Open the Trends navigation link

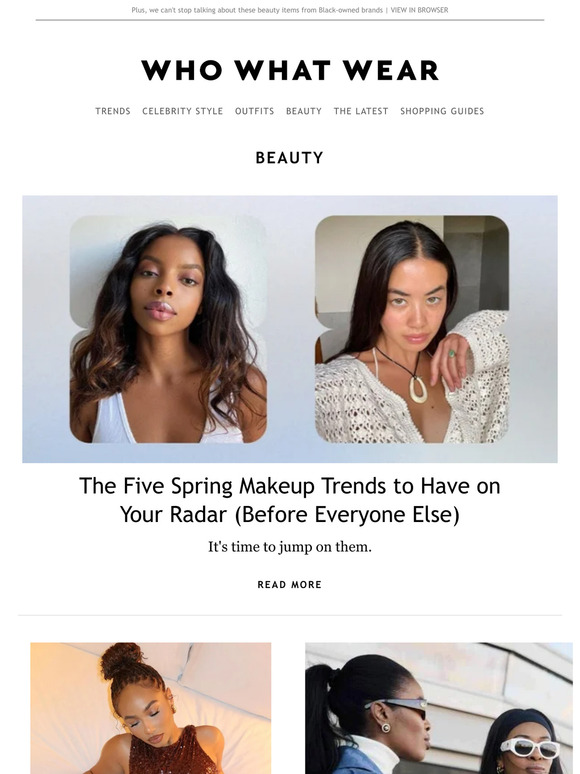113,111
